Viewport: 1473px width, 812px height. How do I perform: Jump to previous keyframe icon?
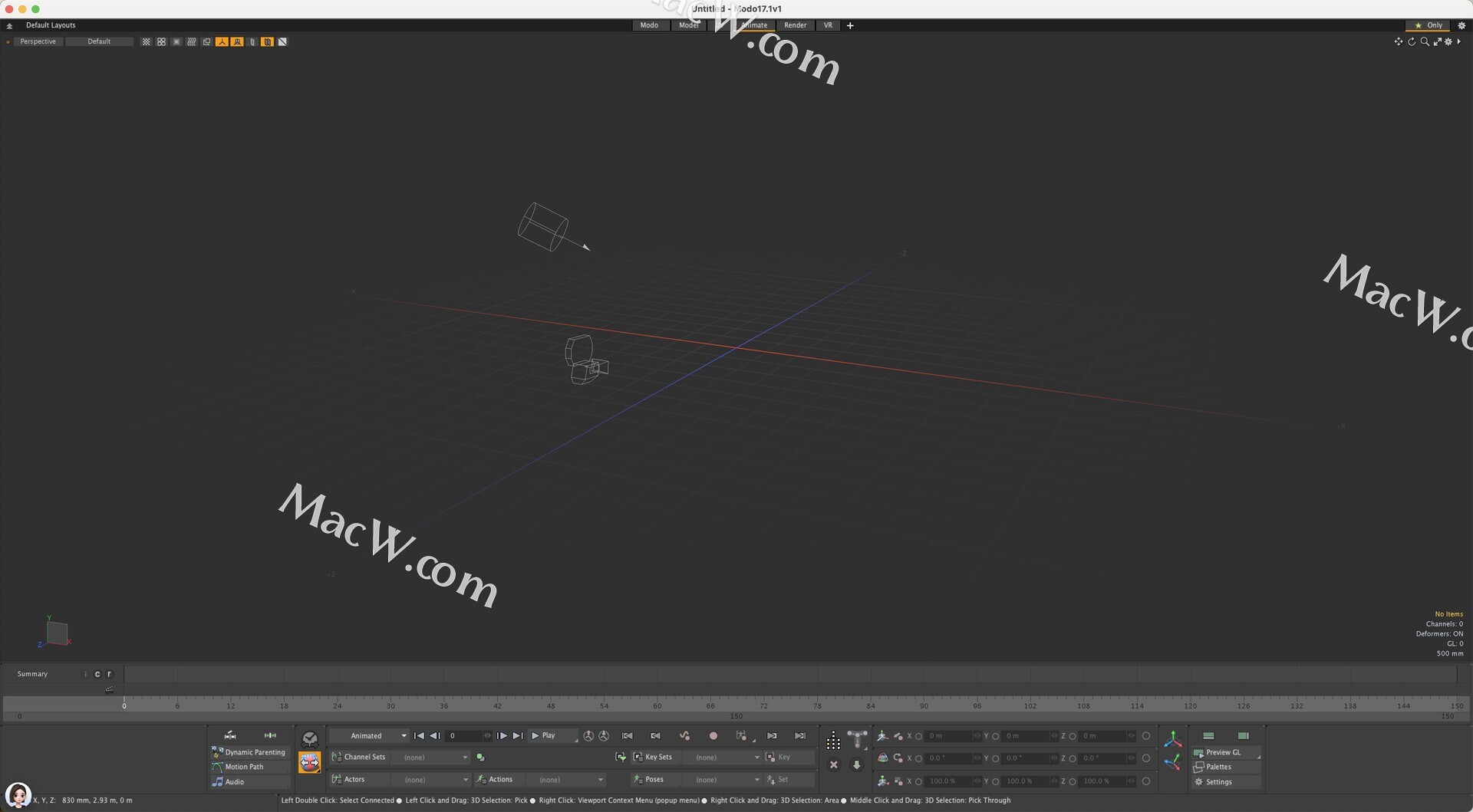(656, 736)
